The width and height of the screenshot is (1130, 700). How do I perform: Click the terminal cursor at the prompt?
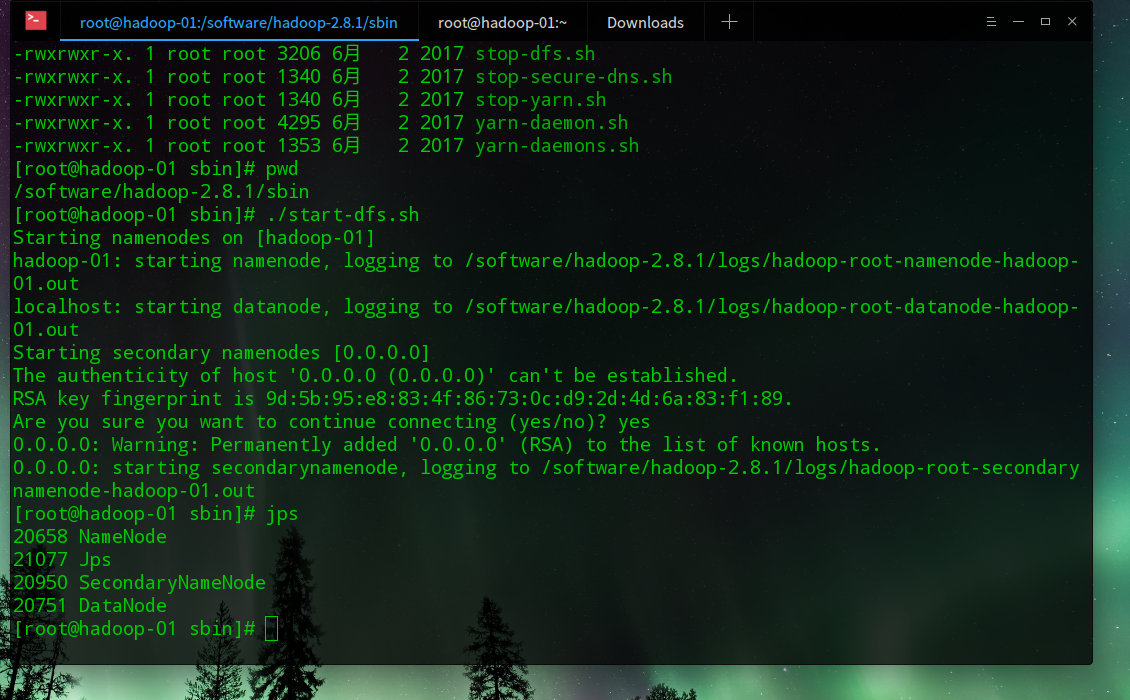(271, 629)
